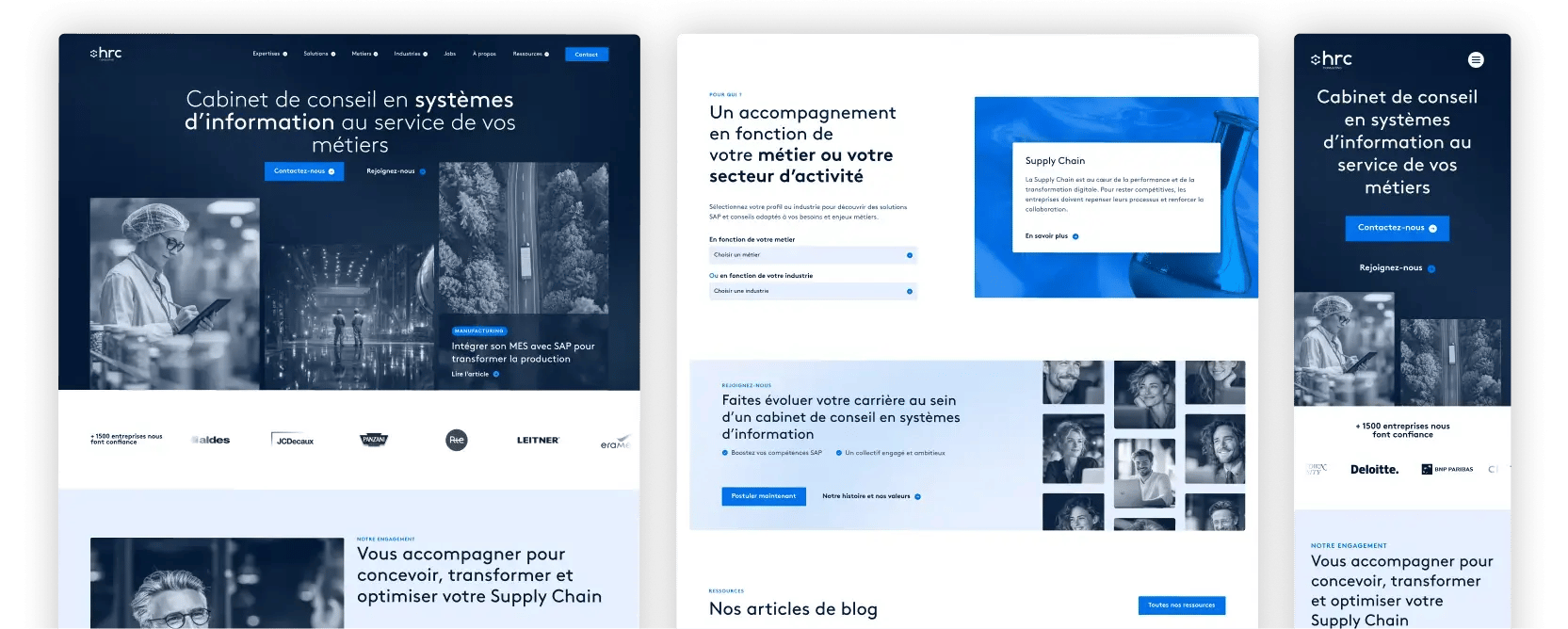Click the check icon before 'Boostez vos compétences SAP'

(x=725, y=453)
